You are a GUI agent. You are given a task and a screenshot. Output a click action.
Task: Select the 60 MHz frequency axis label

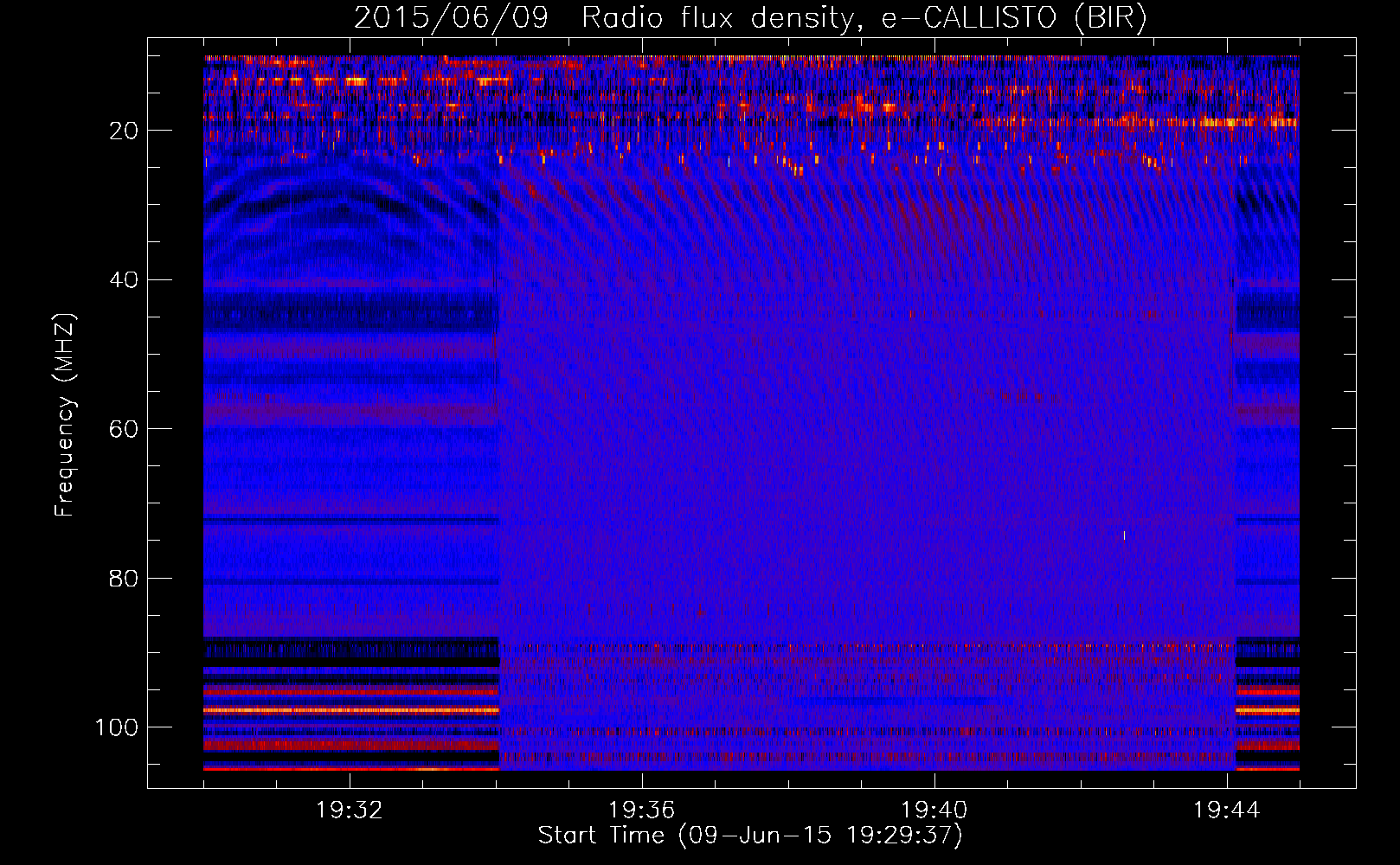124,430
